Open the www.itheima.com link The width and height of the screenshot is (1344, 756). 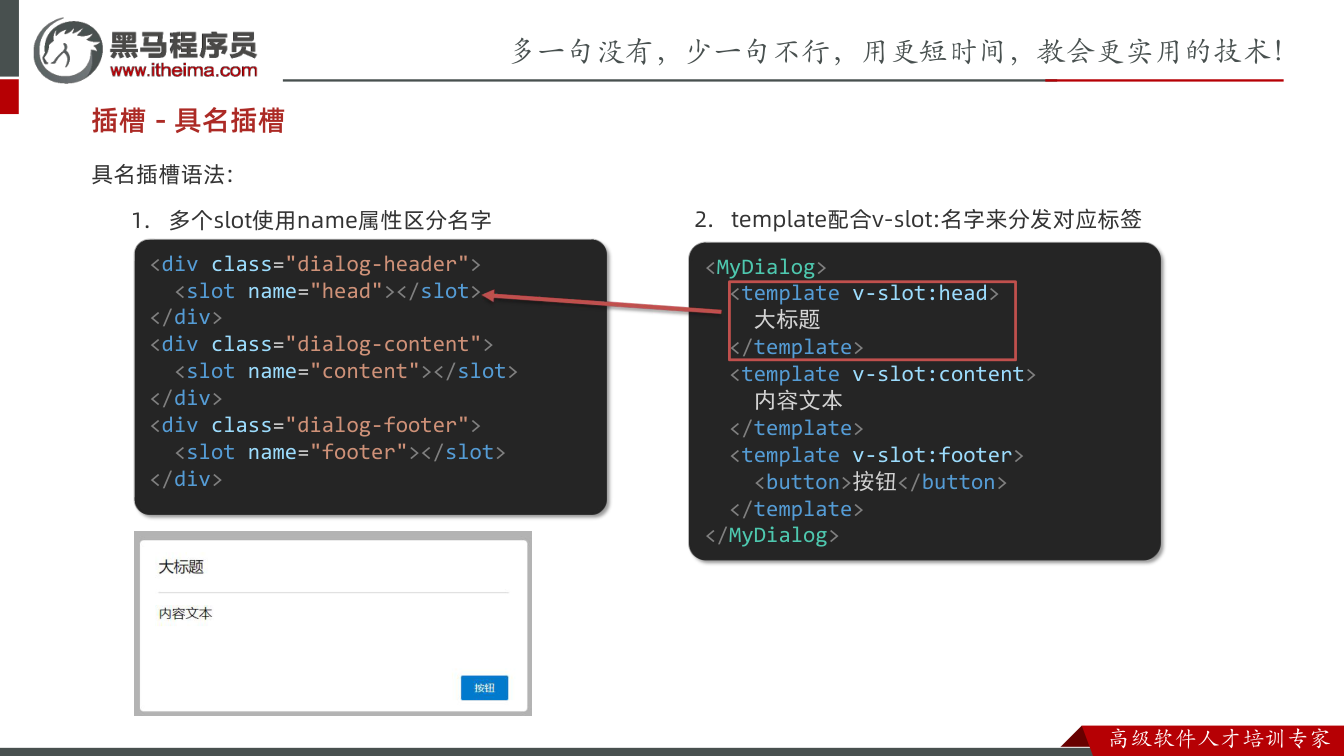[x=183, y=70]
